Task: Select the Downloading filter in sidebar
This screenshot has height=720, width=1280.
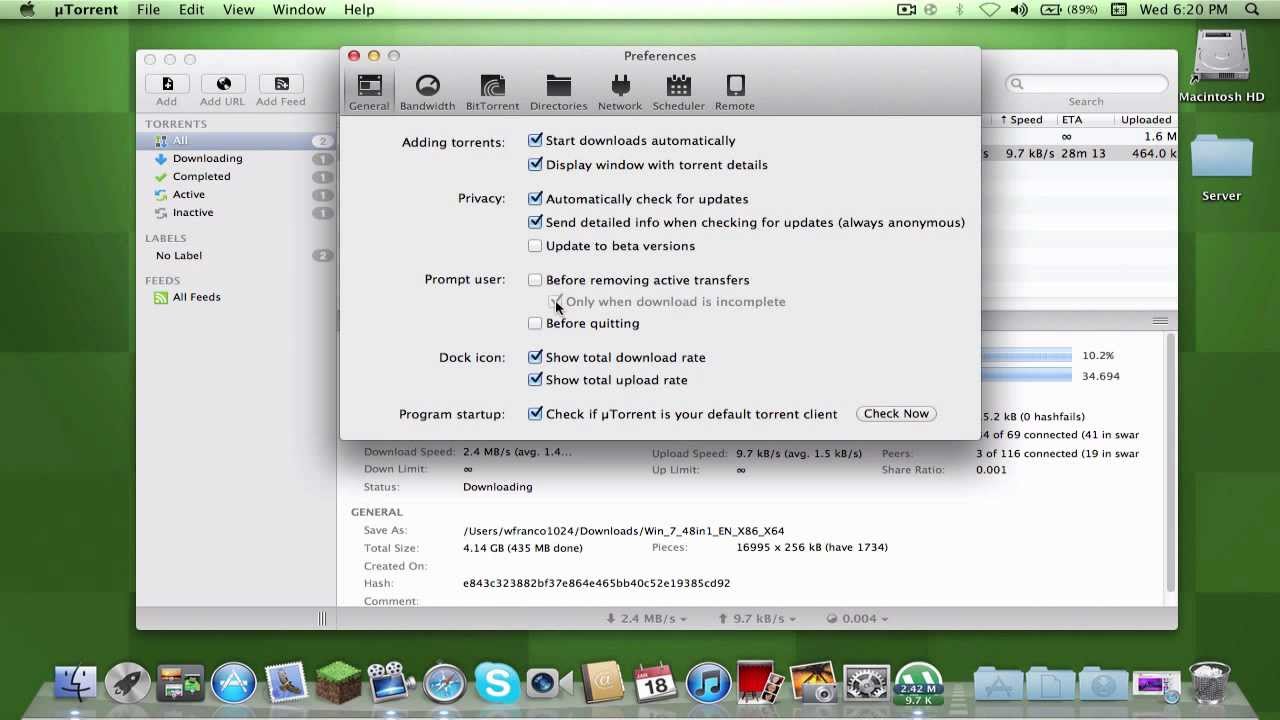Action: [207, 158]
